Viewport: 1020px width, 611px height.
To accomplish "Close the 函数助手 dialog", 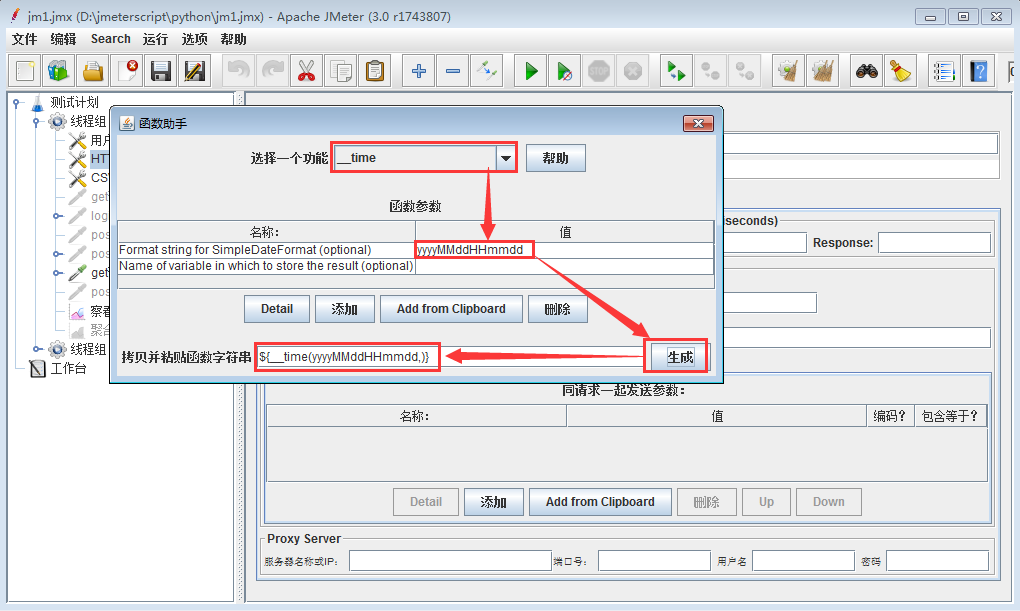I will [699, 124].
